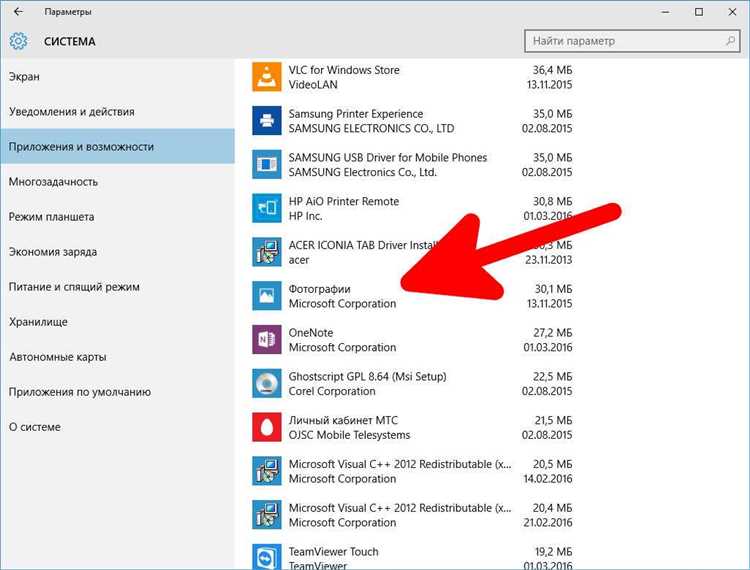Viewport: 750px width, 570px height.
Task: Click the 36,4 МБ size of VLC
Action: [552, 70]
